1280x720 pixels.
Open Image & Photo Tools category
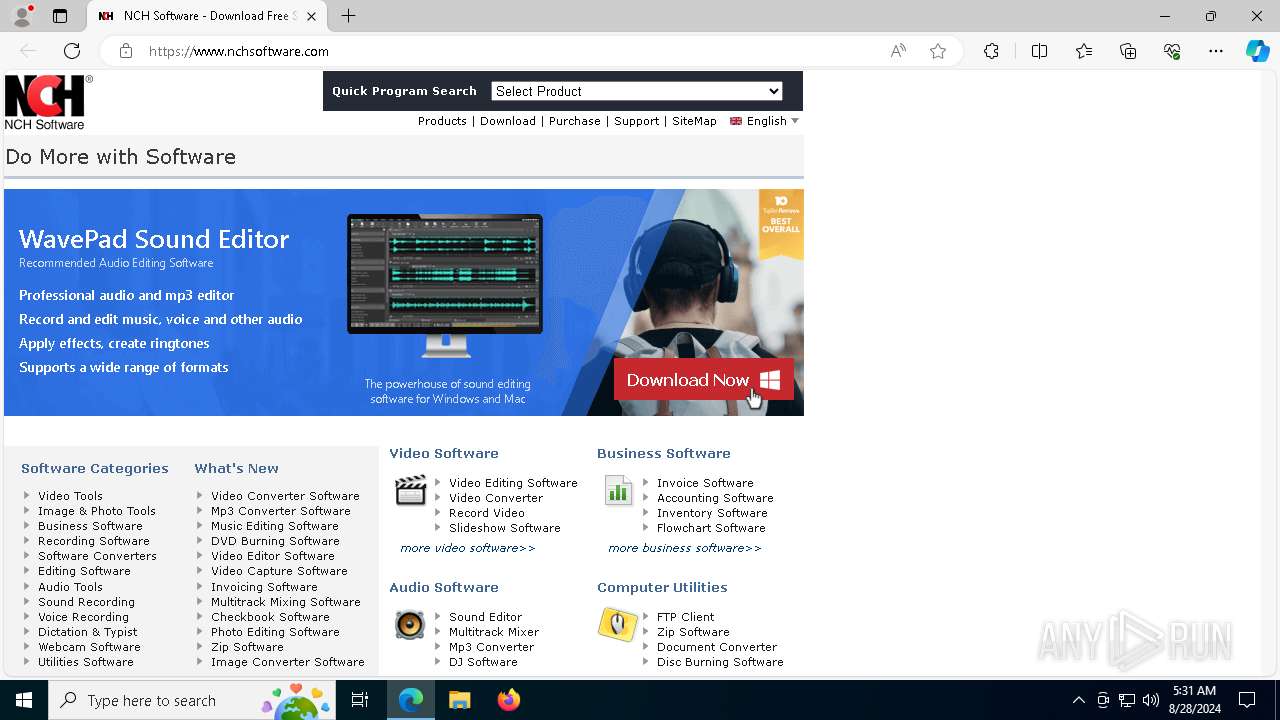point(97,511)
